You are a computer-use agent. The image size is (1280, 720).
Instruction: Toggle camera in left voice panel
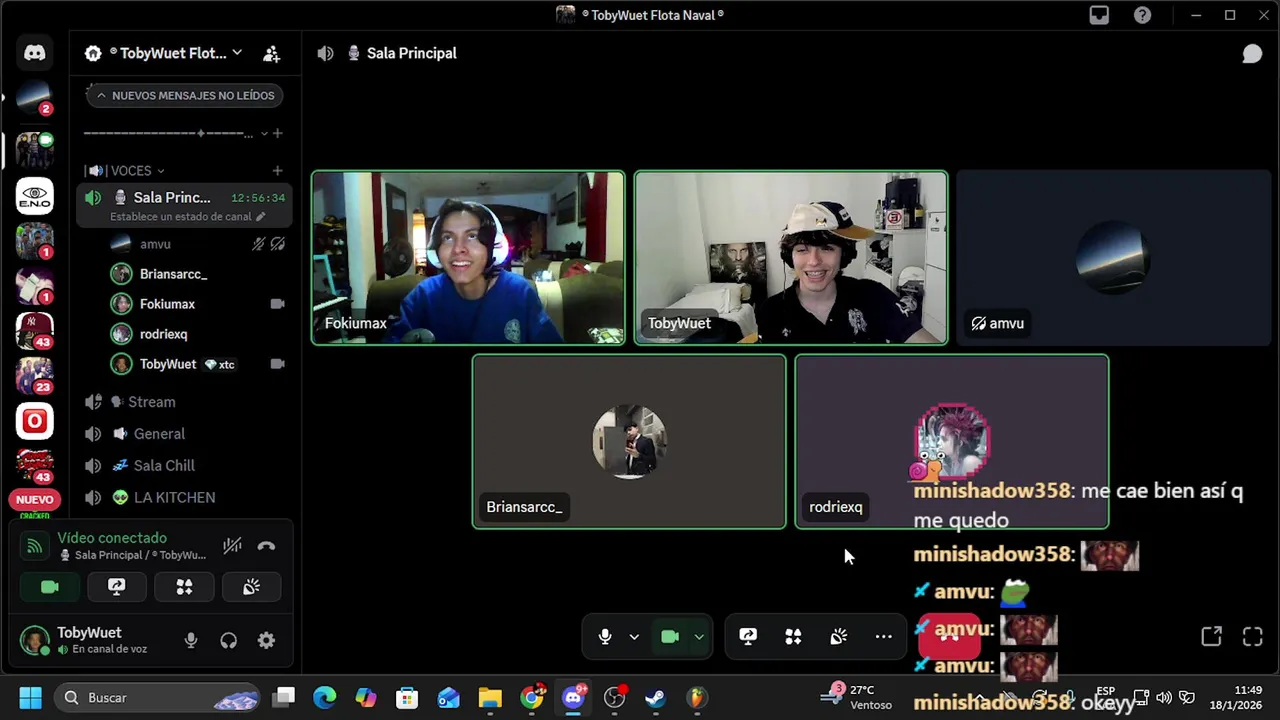pos(50,587)
